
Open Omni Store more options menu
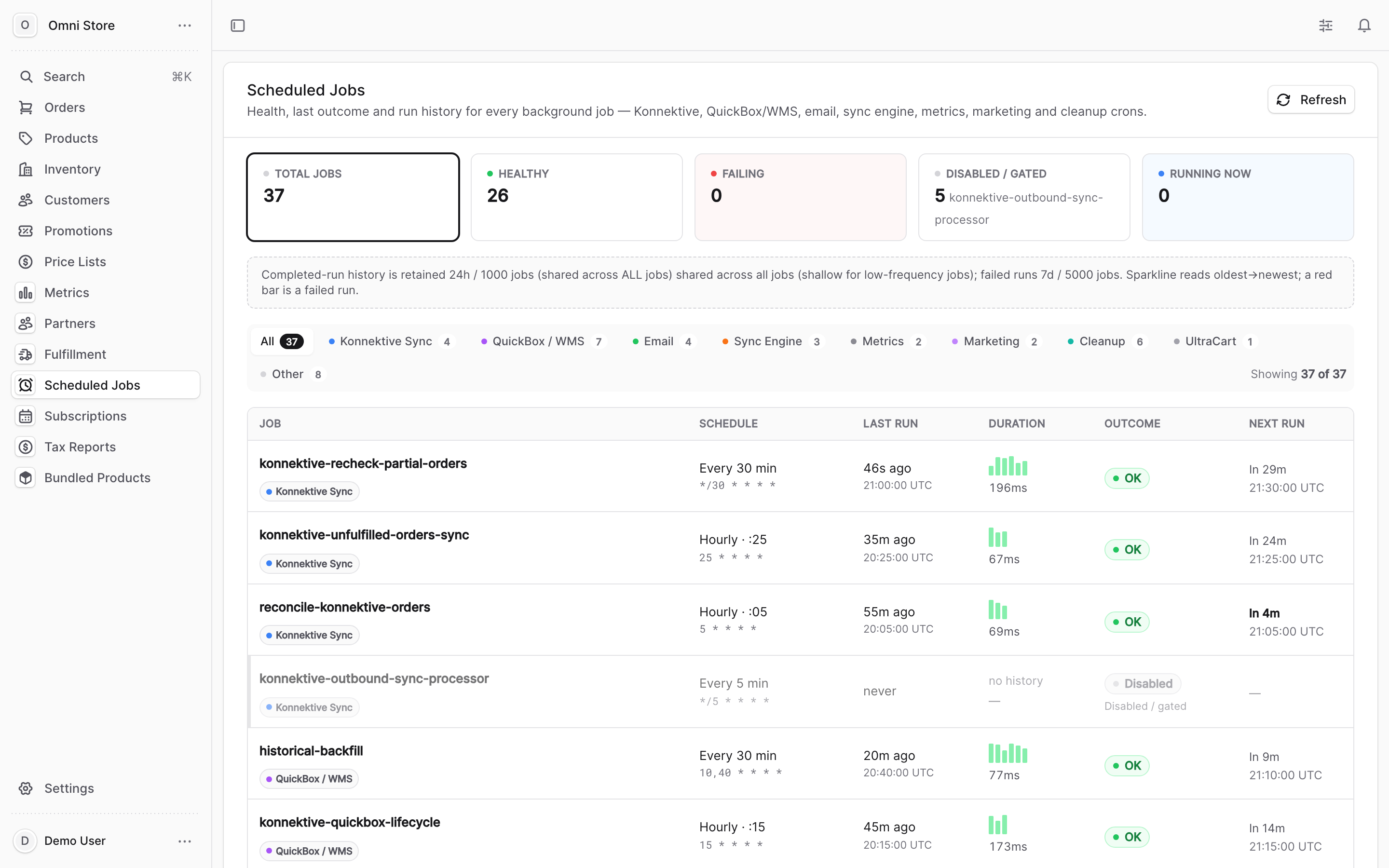point(184,25)
